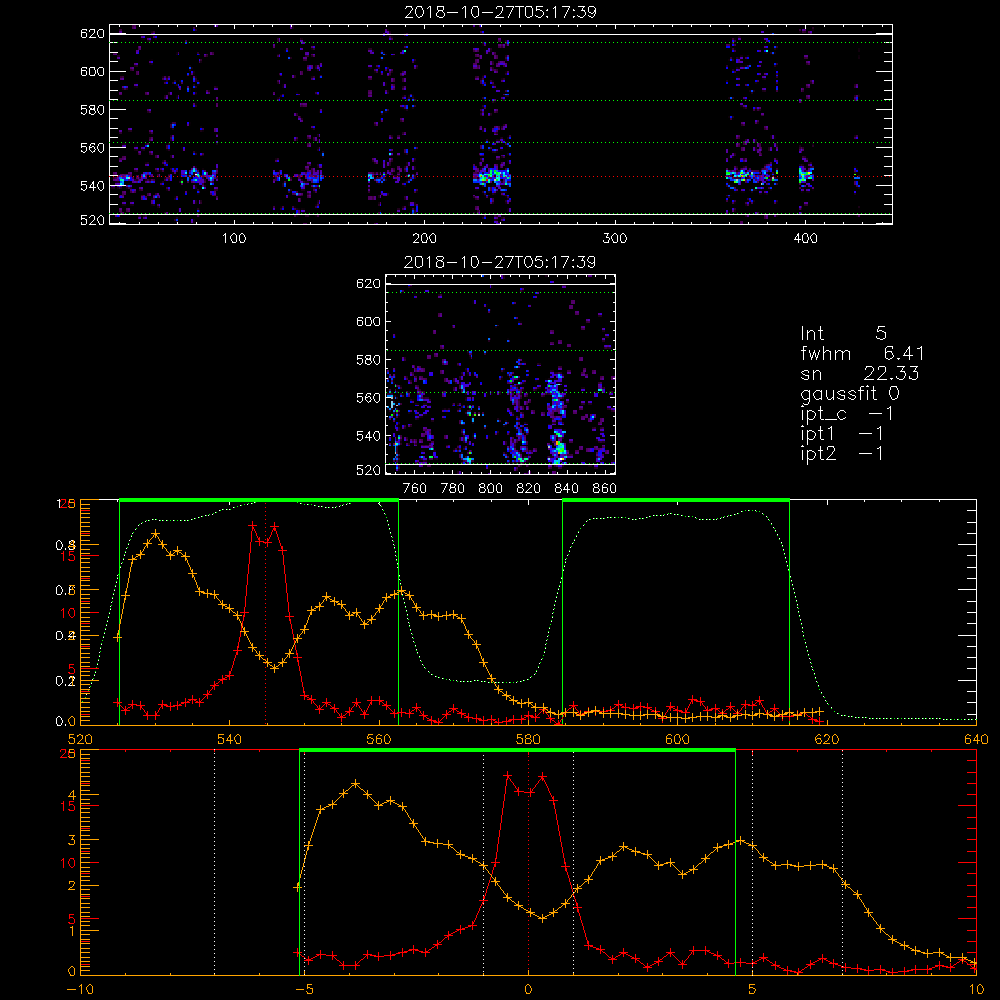Click x-axis label 560 on profile plot
The height and width of the screenshot is (1000, 1000).
(x=379, y=740)
